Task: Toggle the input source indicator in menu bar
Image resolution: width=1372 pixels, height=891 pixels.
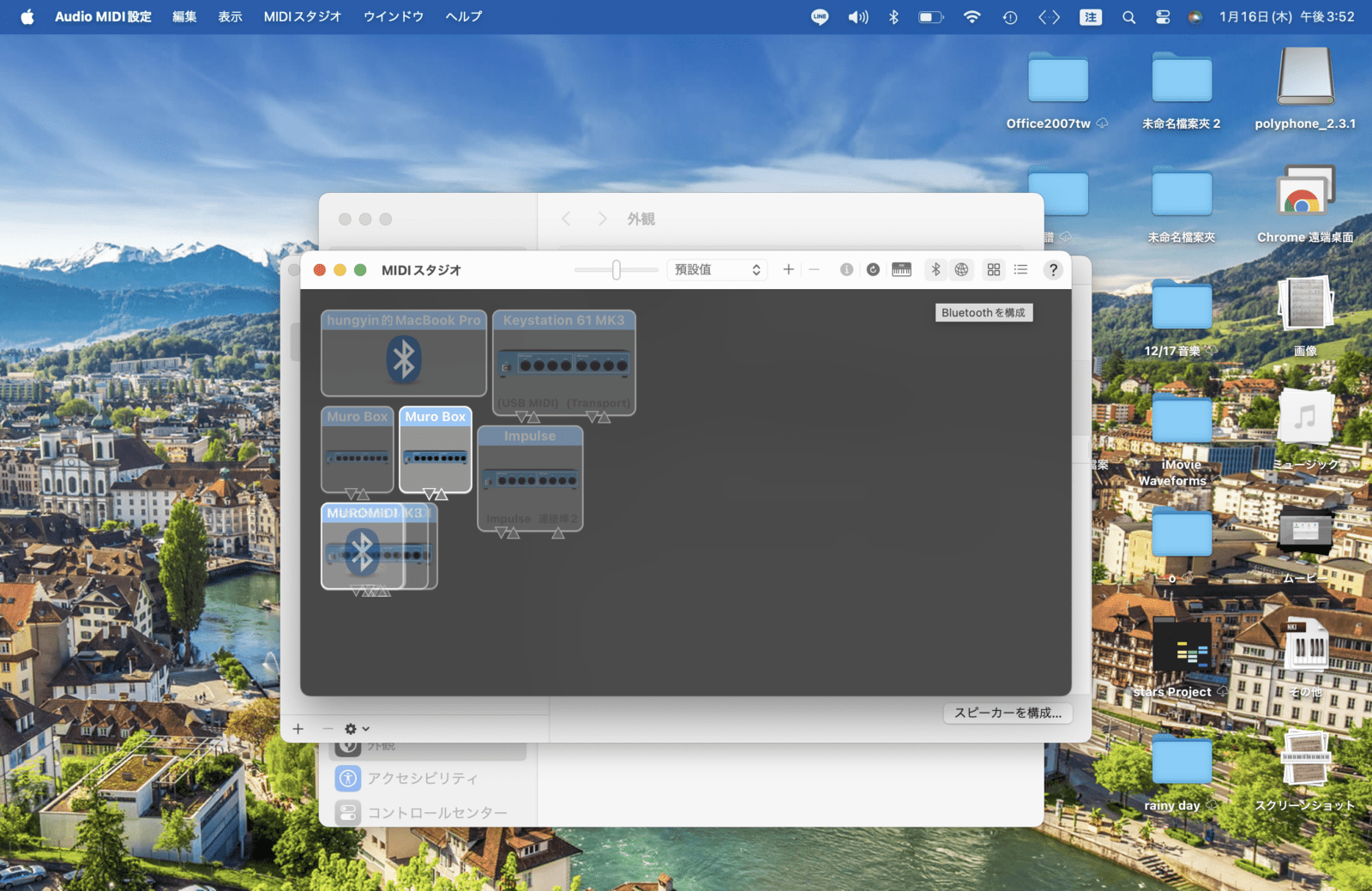Action: tap(1091, 17)
